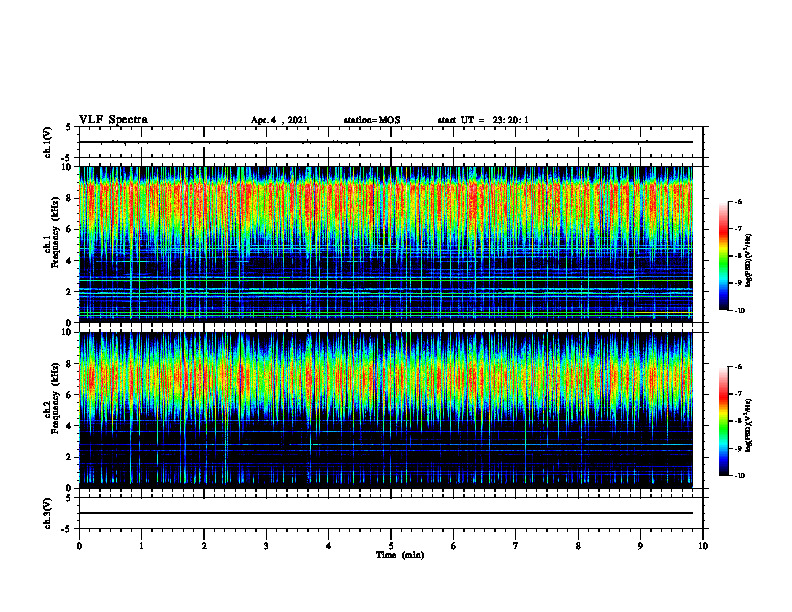Click the "VLF Spectra" plot title
The width and height of the screenshot is (792, 612).
pos(113,120)
